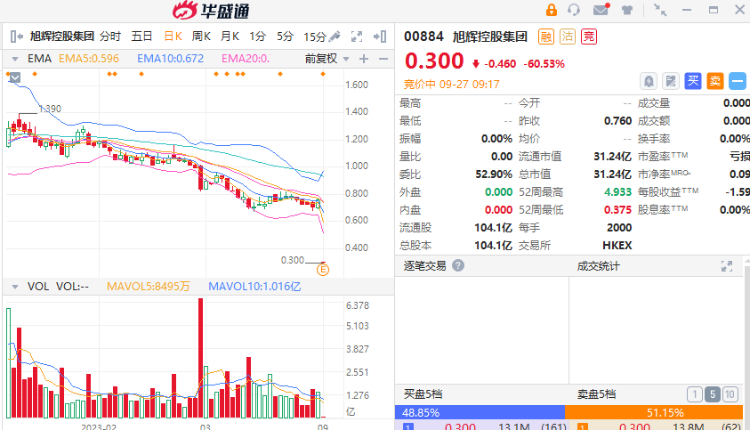
Task: Click the 52周最高 value 4.933
Action: pyautogui.click(x=618, y=192)
